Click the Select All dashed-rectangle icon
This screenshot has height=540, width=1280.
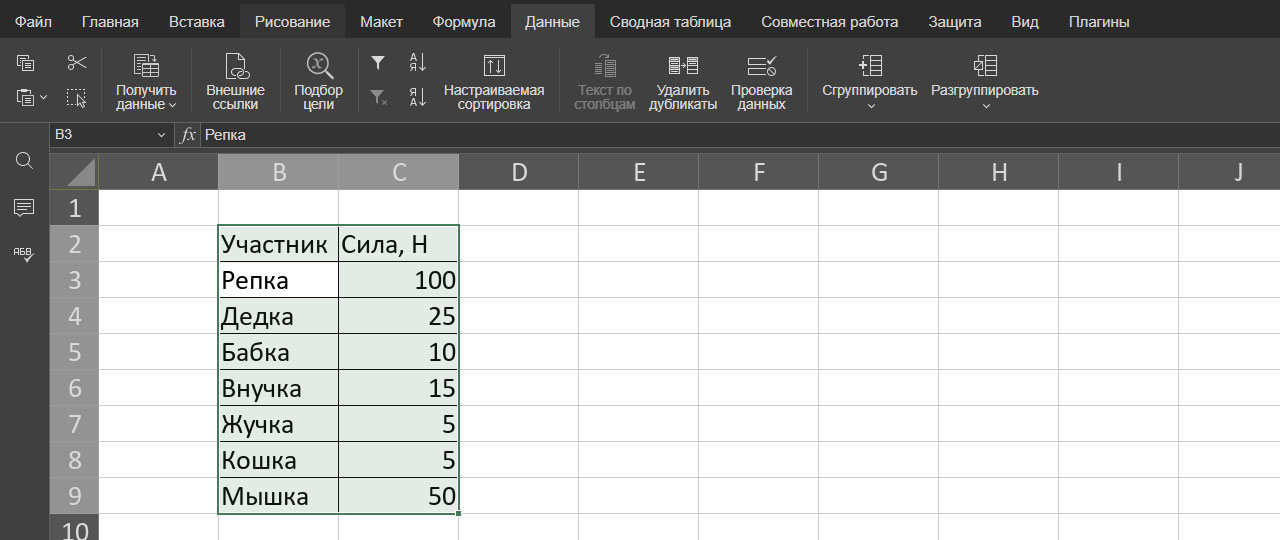(x=77, y=98)
